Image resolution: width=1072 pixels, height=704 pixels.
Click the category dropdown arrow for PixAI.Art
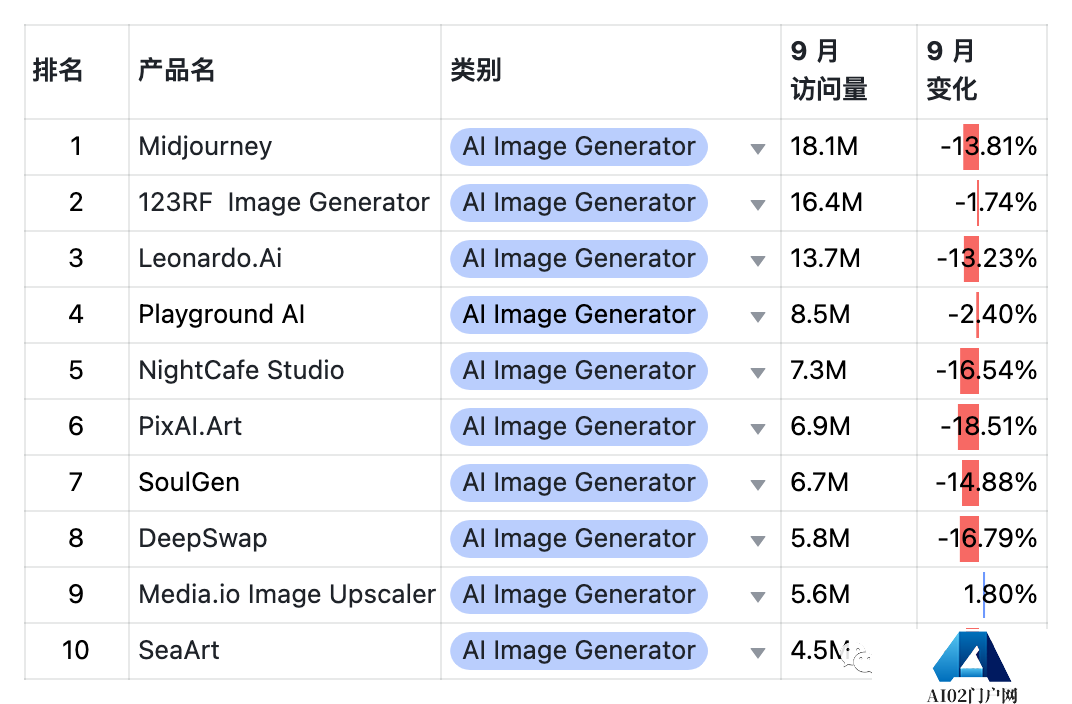pyautogui.click(x=757, y=429)
